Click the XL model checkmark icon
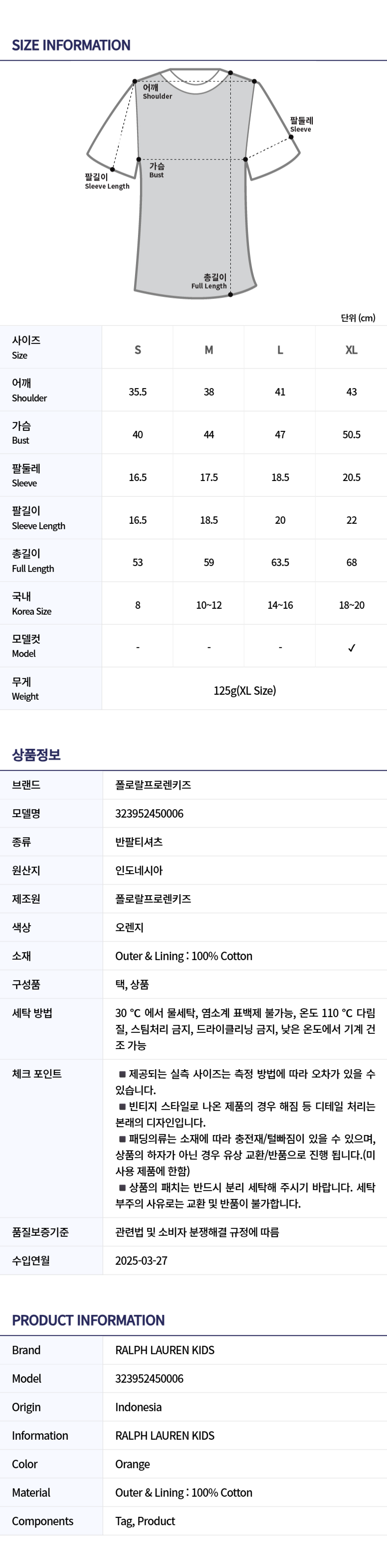387x1568 pixels. pyautogui.click(x=351, y=648)
